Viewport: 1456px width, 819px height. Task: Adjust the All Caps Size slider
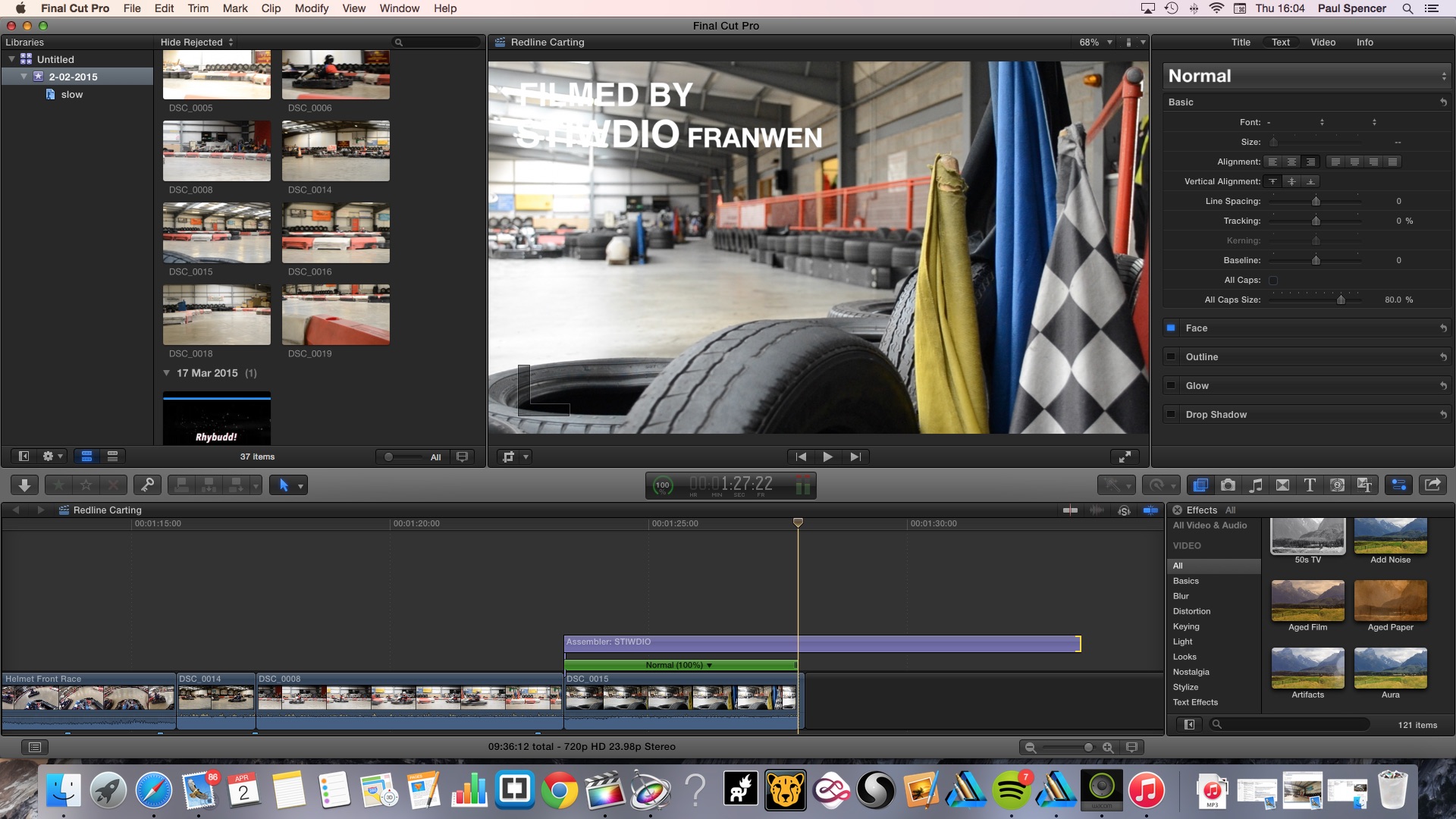pos(1341,300)
